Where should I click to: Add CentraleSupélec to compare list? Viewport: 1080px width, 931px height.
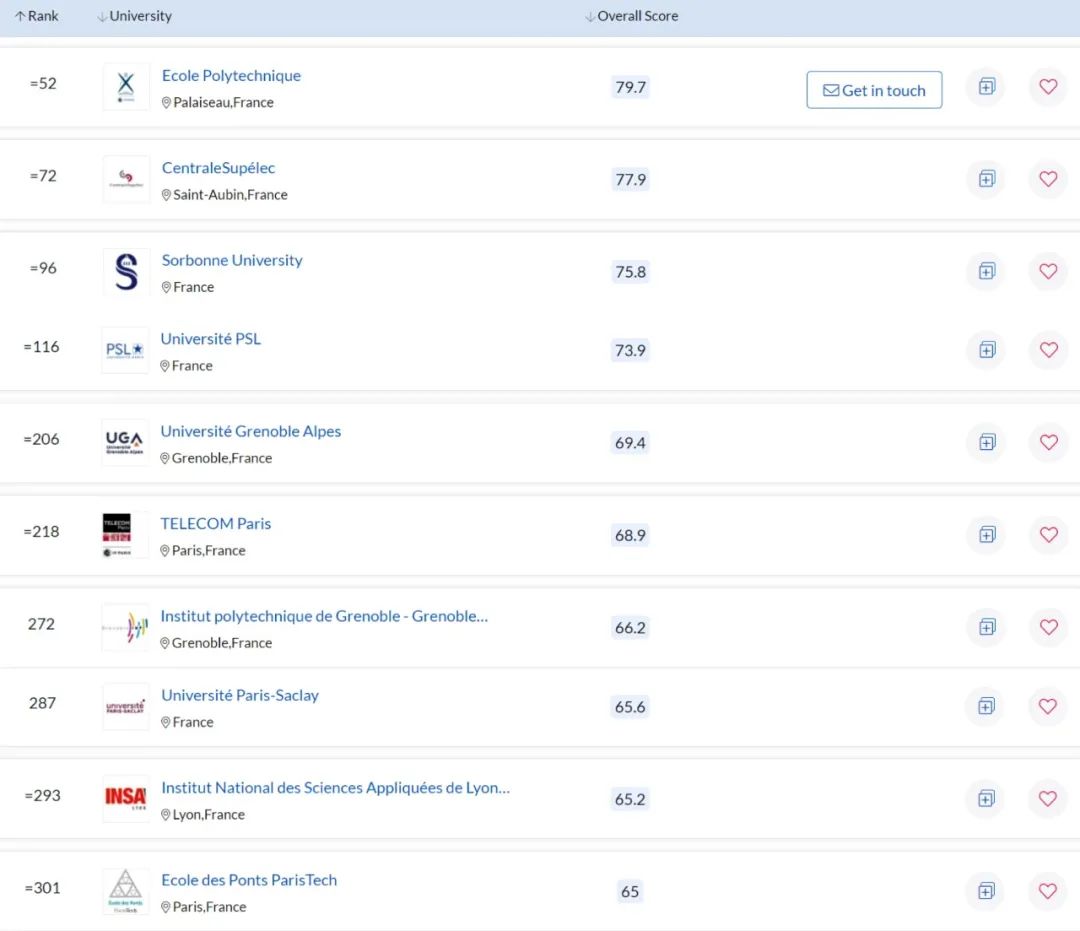click(x=986, y=179)
